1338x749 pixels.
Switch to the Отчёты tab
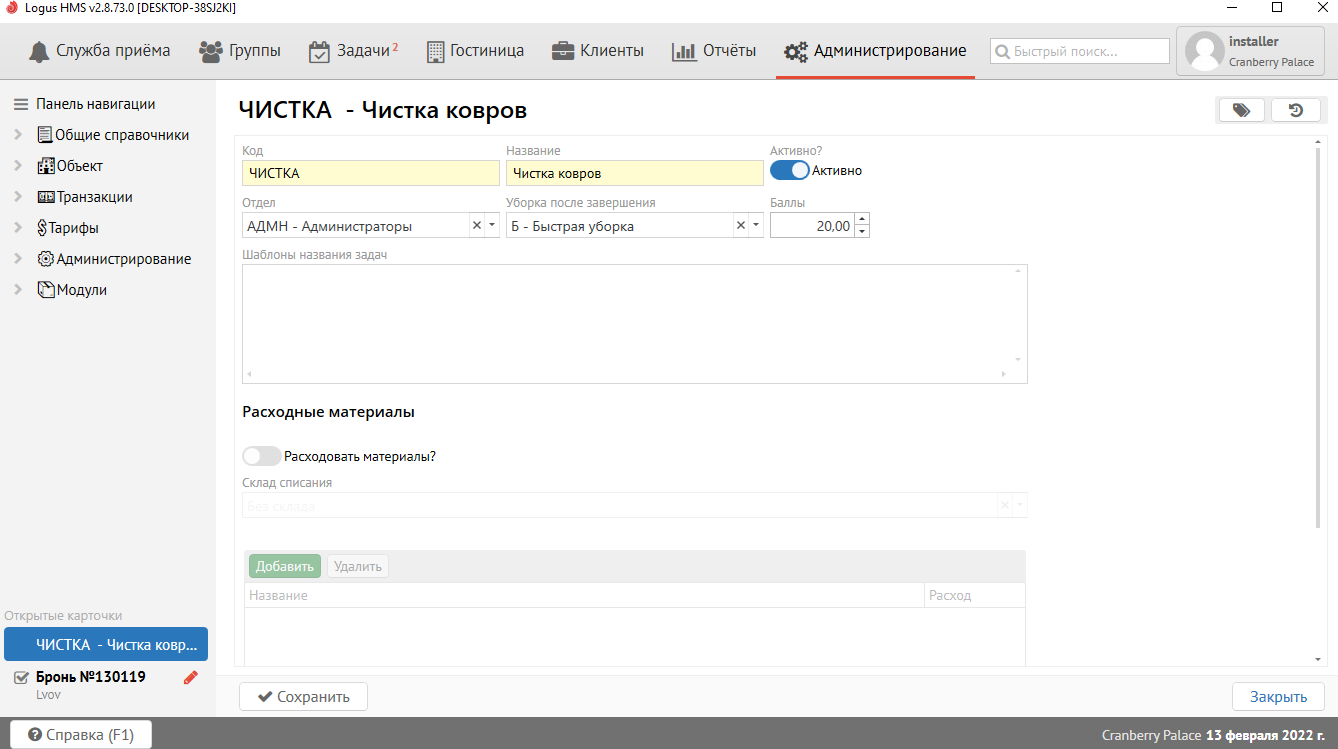[714, 51]
